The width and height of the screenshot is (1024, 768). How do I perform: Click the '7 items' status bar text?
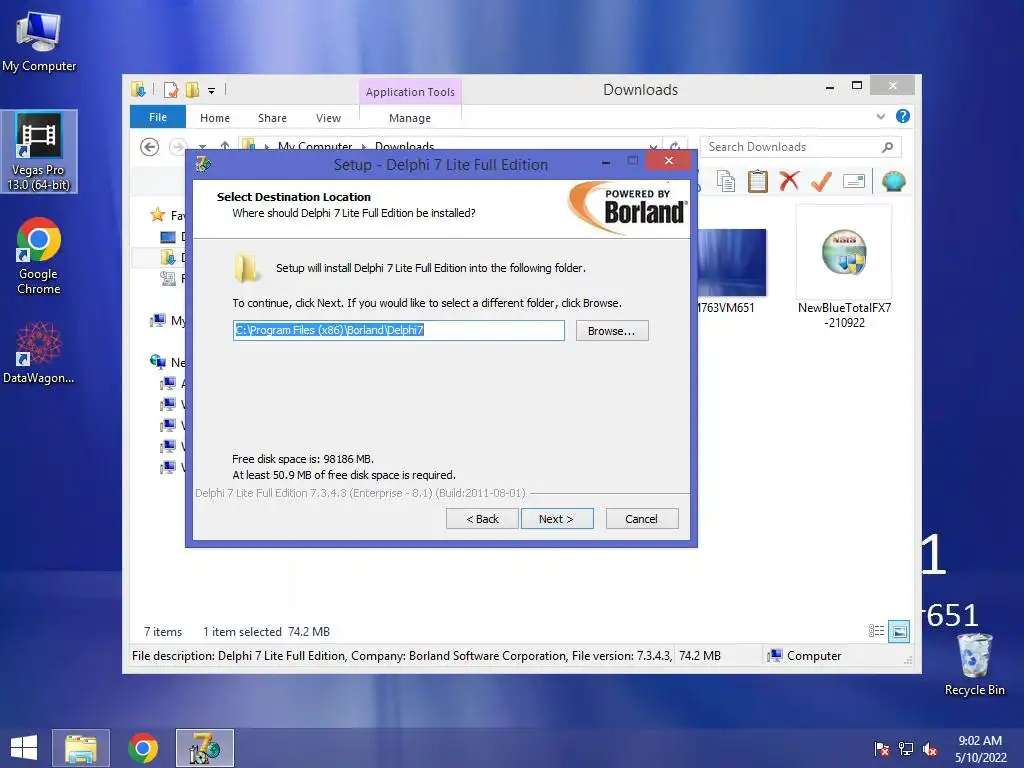pyautogui.click(x=163, y=632)
